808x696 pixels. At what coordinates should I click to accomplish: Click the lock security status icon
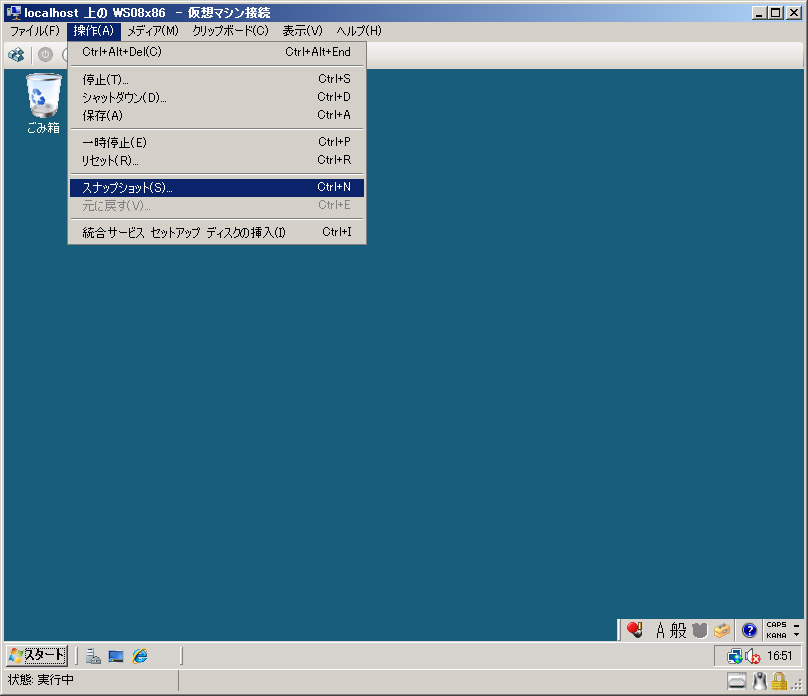click(x=779, y=681)
